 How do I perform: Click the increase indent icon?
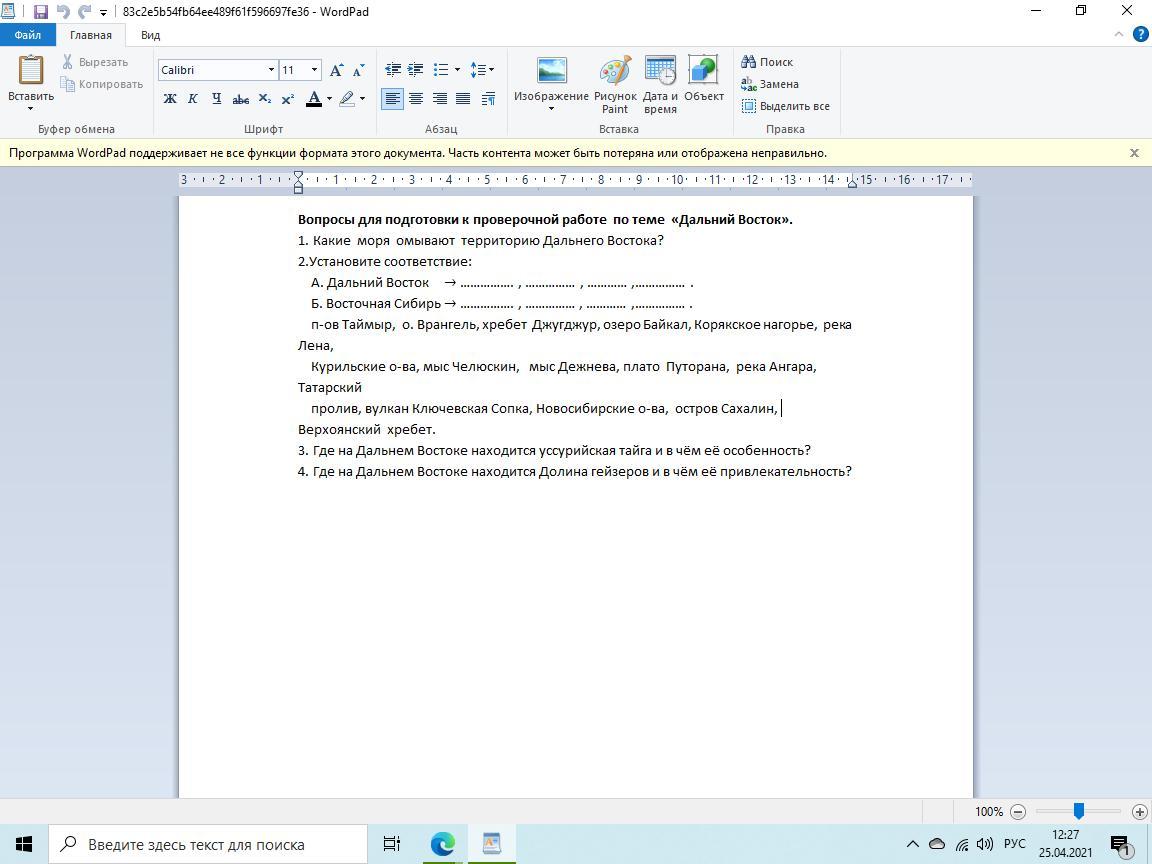pos(416,70)
